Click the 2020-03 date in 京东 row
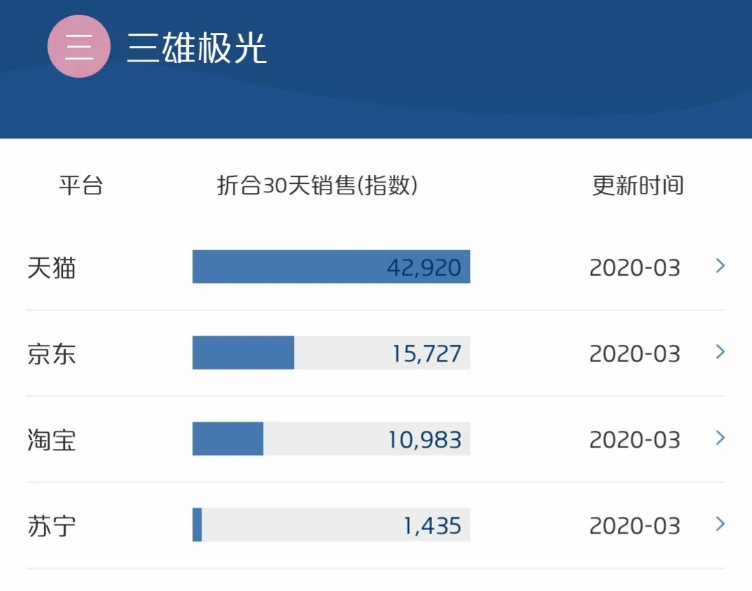Image resolution: width=752 pixels, height=591 pixels. coord(635,354)
